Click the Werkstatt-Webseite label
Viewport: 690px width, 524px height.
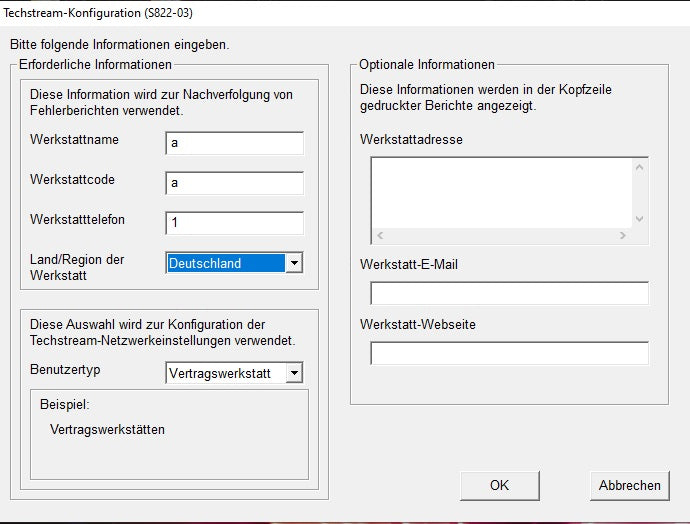418,325
